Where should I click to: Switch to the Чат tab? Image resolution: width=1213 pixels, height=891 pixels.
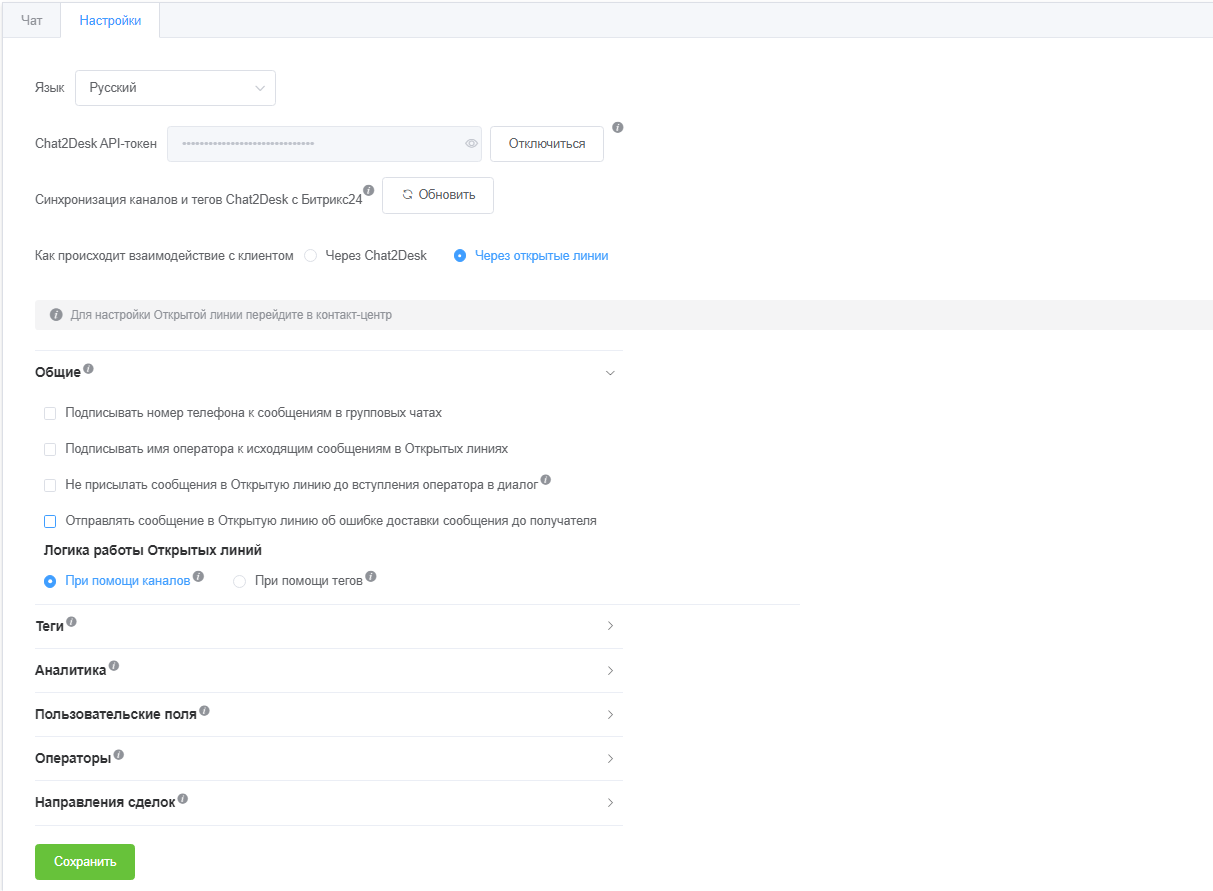(32, 20)
